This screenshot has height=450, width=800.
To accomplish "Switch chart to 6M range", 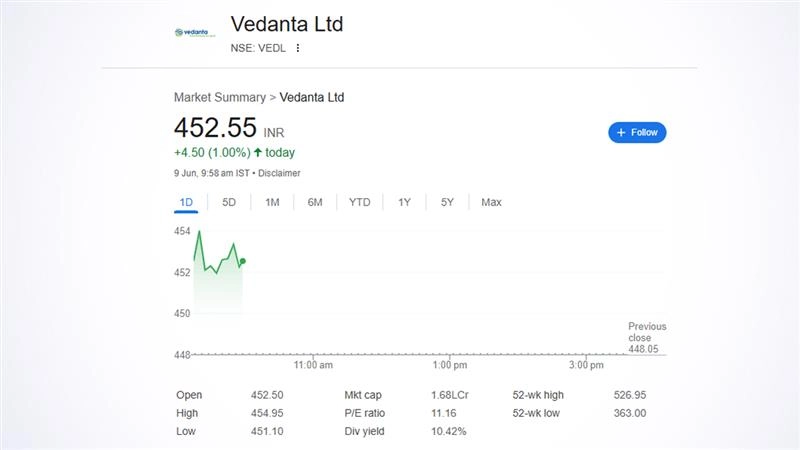I will tap(315, 202).
